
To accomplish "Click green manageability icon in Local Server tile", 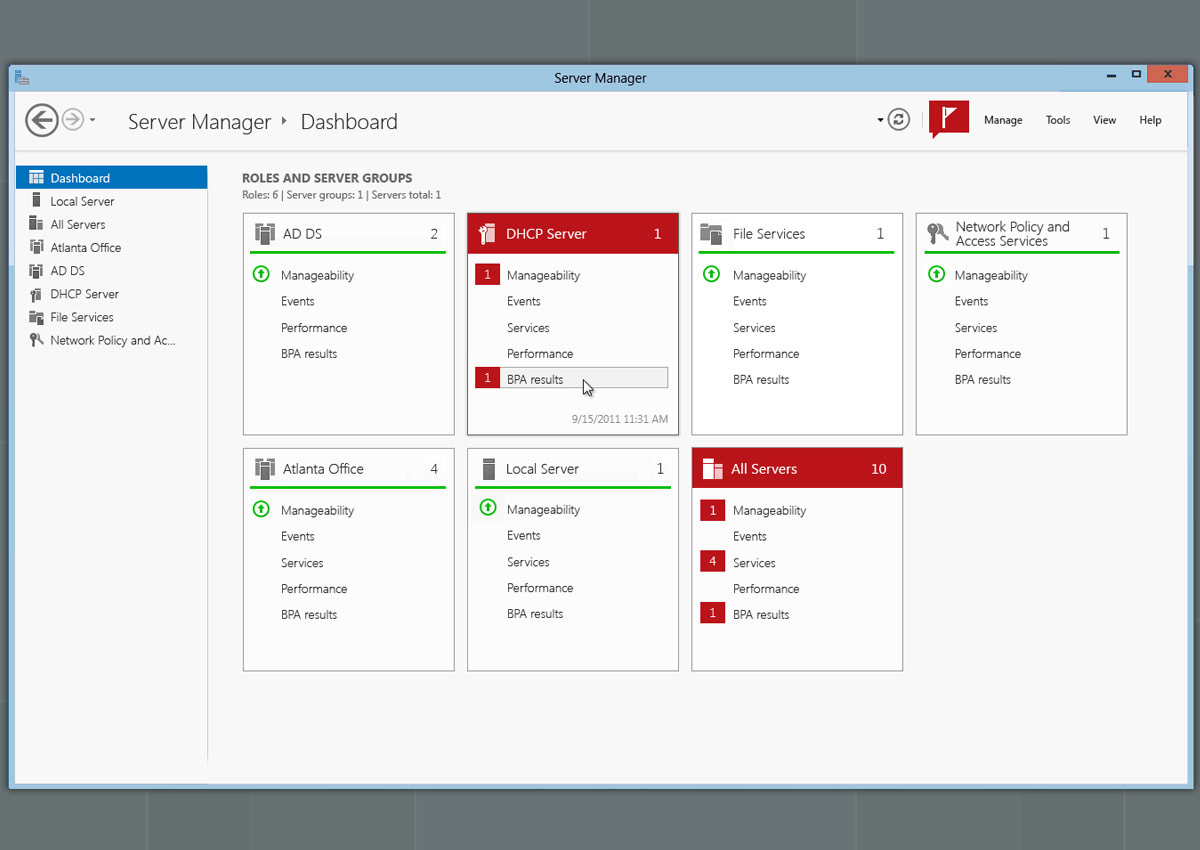I will tap(488, 508).
